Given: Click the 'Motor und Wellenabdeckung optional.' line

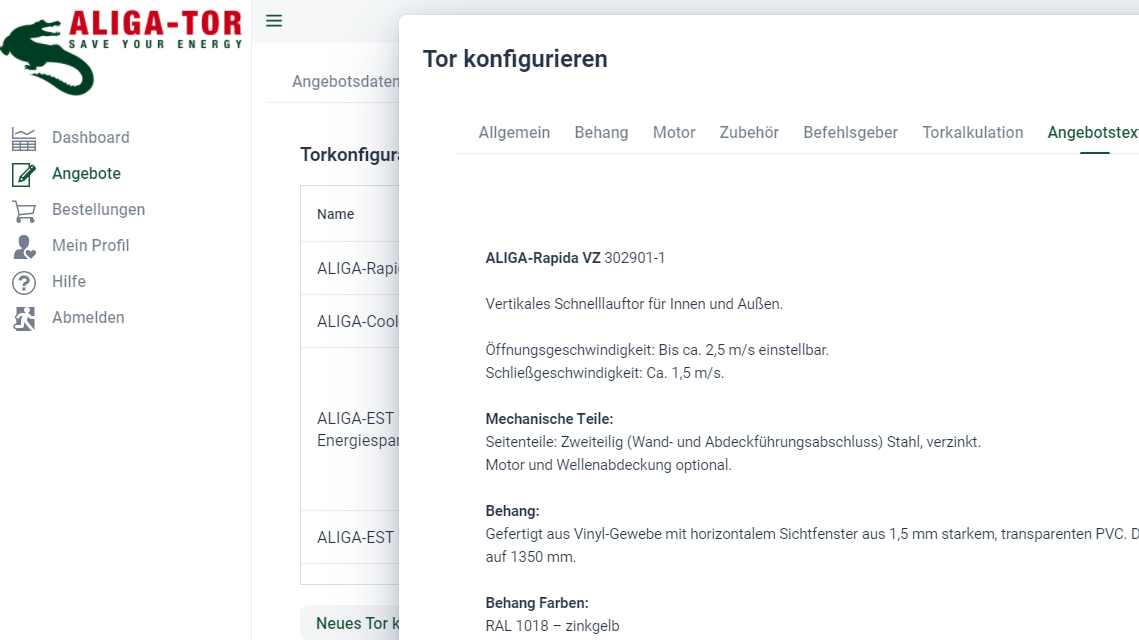Looking at the screenshot, I should point(609,464).
